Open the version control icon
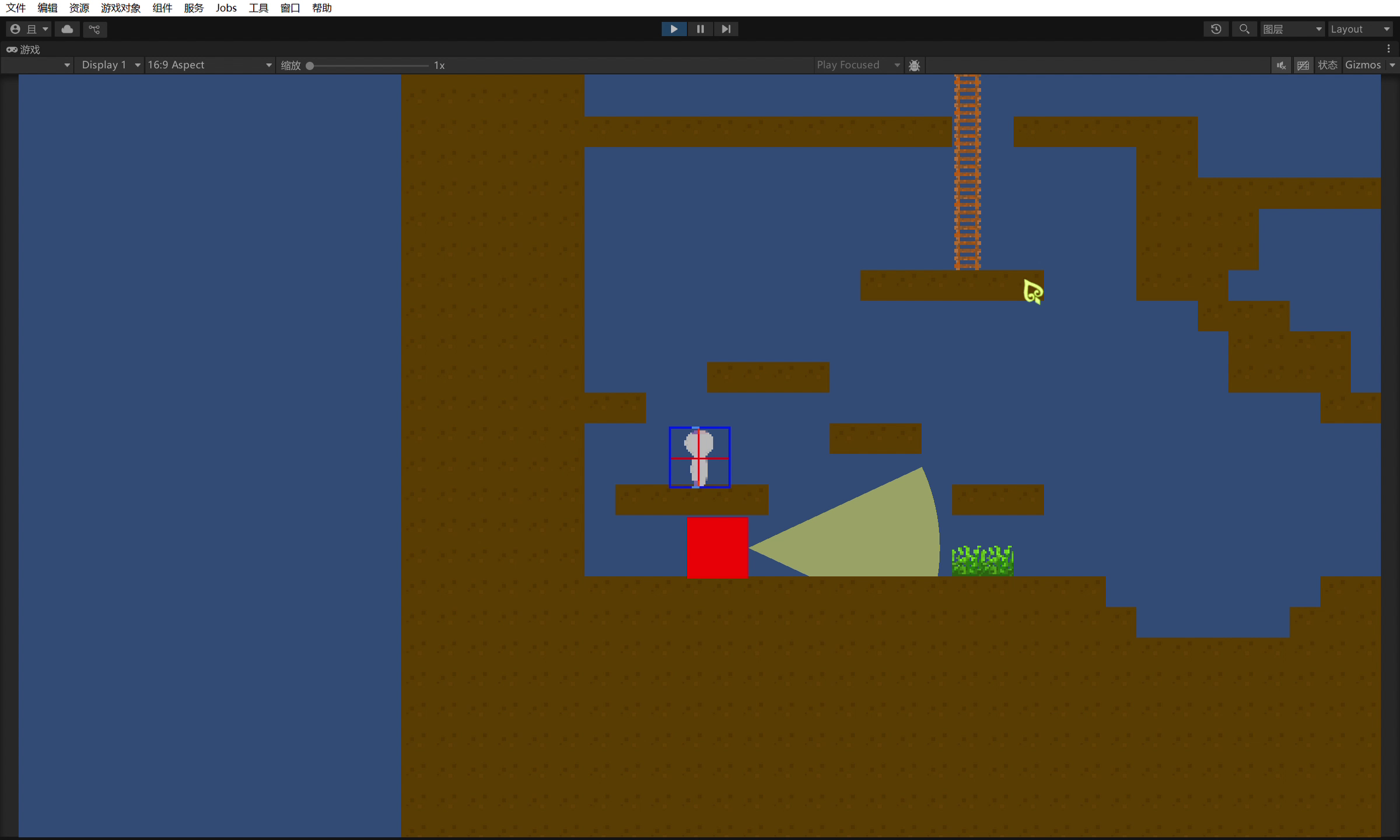Viewport: 1400px width, 840px height. click(x=94, y=29)
